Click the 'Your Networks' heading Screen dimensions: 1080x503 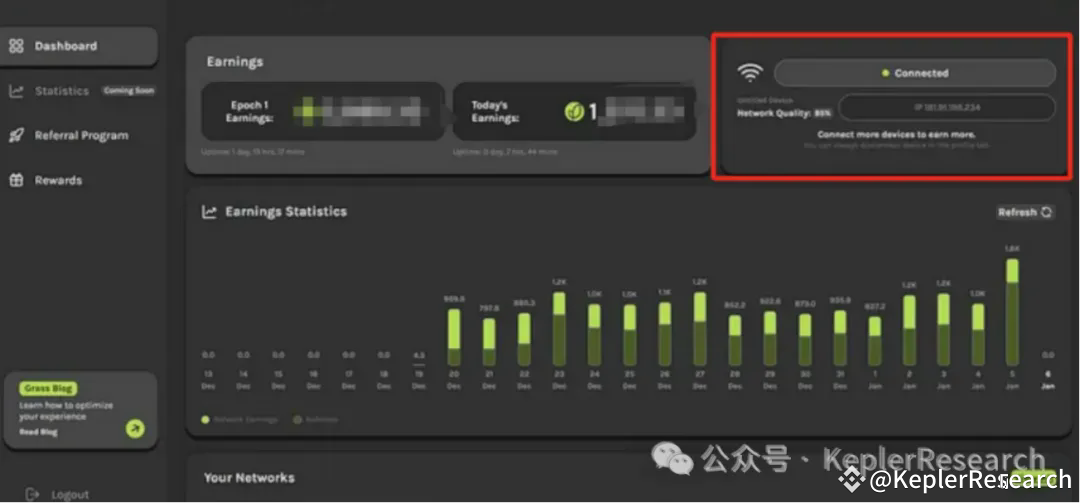249,478
